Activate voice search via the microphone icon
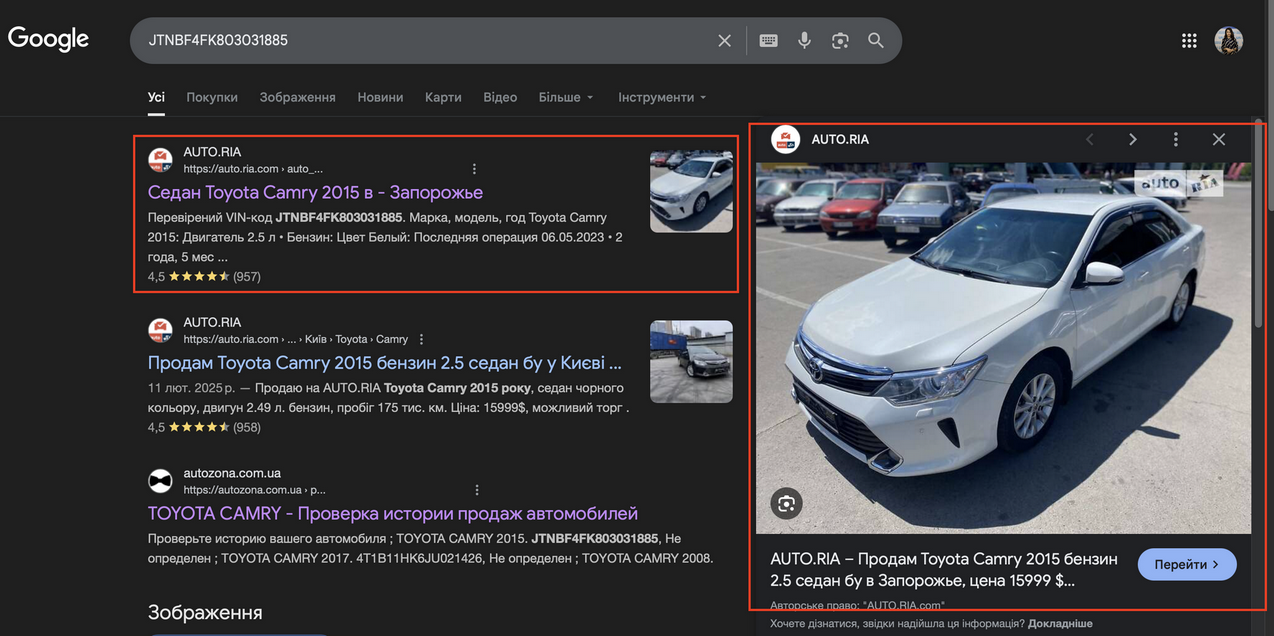The height and width of the screenshot is (636, 1274). click(x=804, y=40)
